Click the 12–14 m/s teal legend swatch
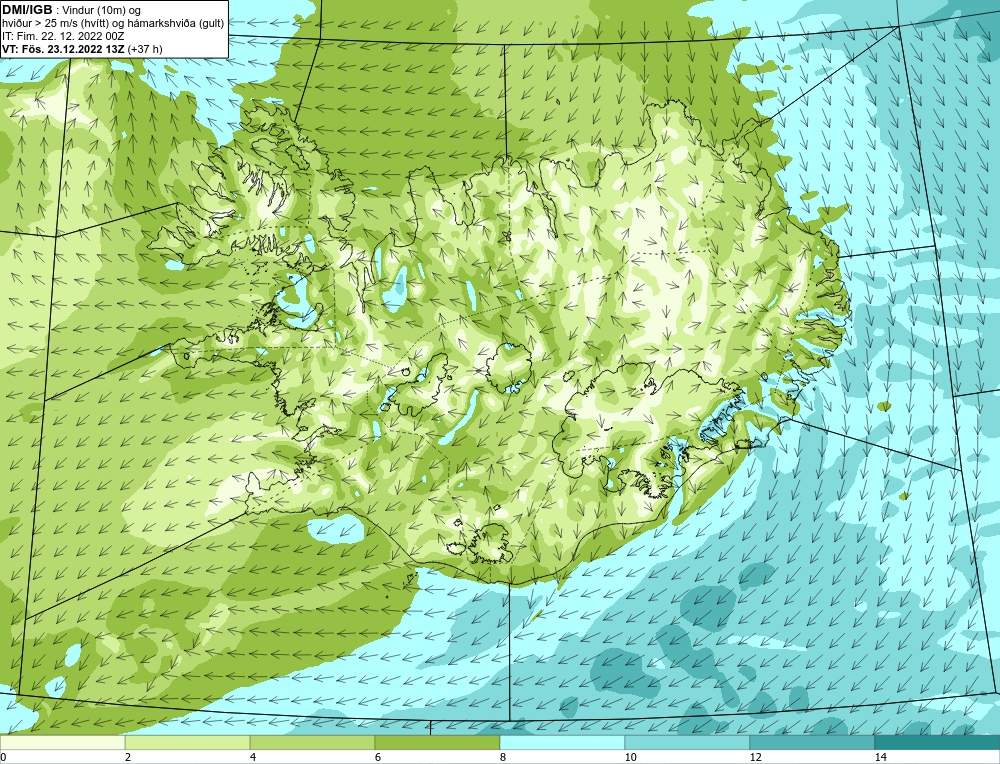 (812, 743)
